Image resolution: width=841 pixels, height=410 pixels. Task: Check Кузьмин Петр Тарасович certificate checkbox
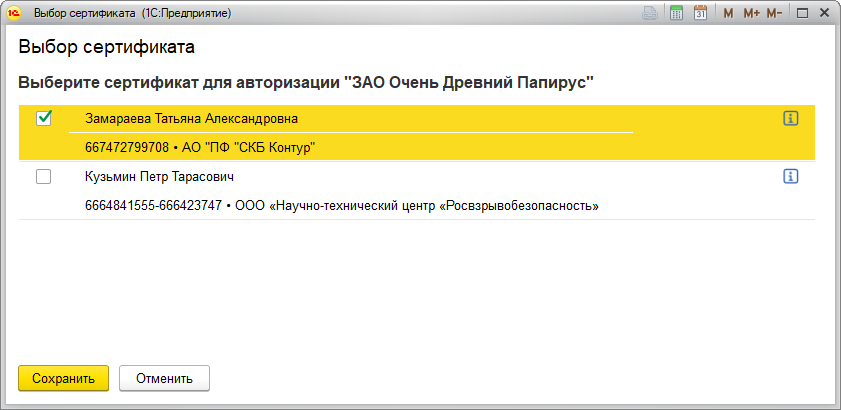point(43,177)
